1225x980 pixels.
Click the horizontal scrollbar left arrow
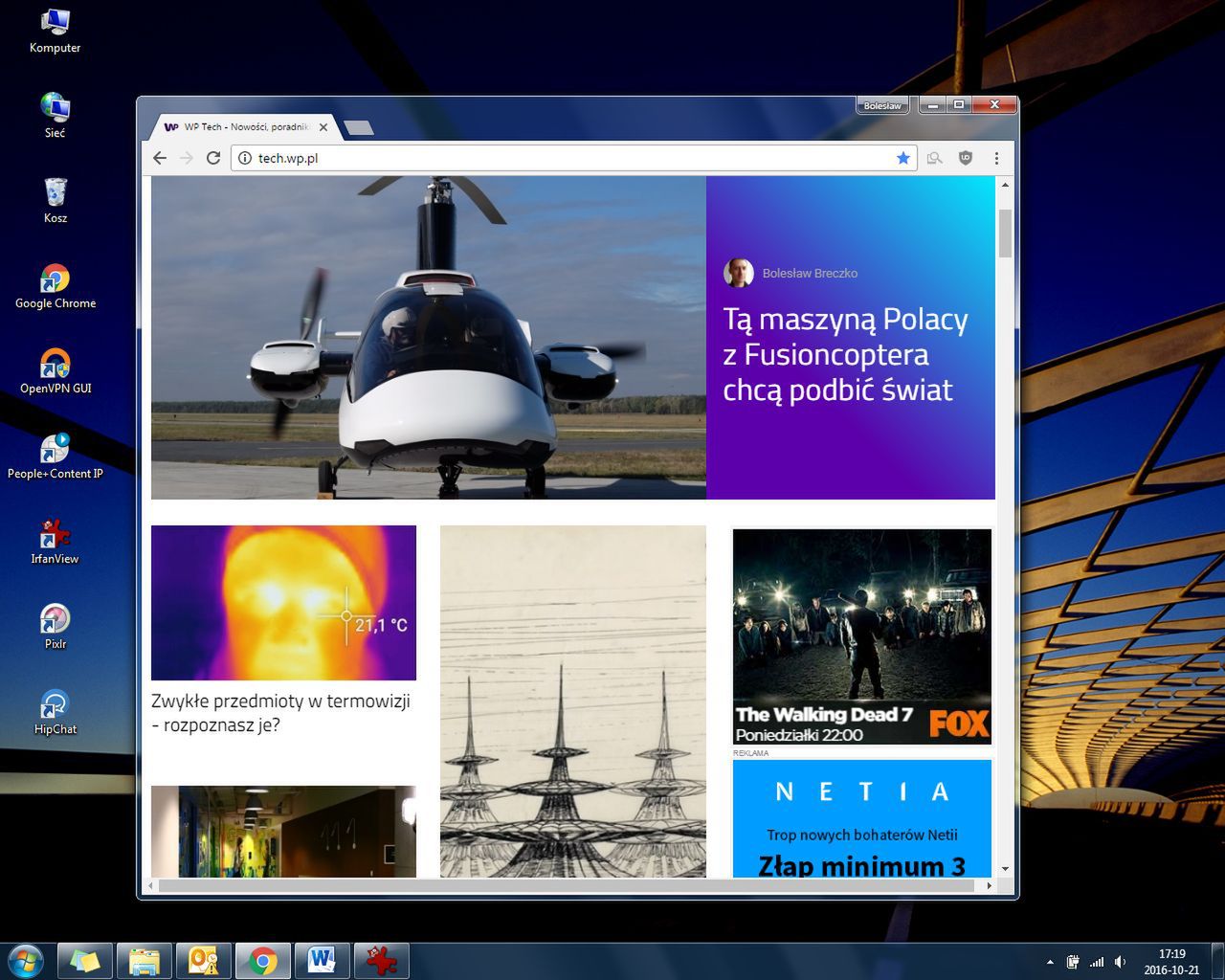pyautogui.click(x=148, y=885)
